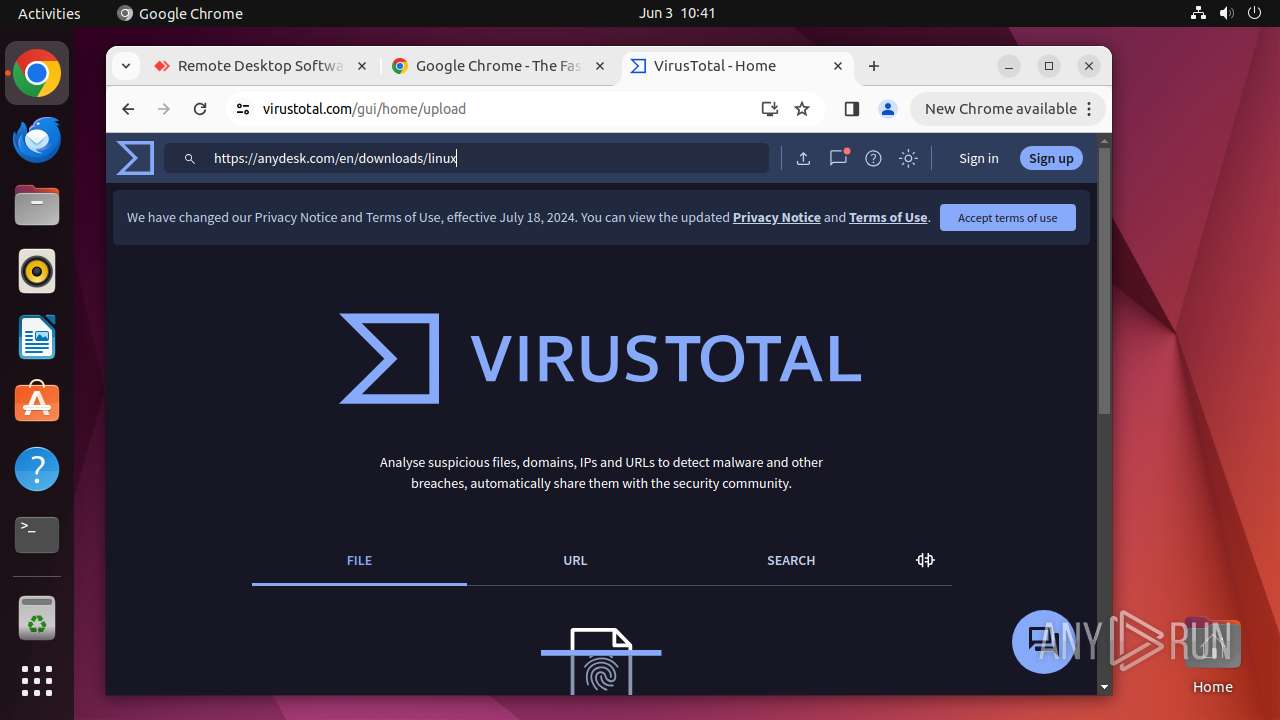Click the browser forward arrow
Viewport: 1280px width, 720px height.
tap(164, 109)
